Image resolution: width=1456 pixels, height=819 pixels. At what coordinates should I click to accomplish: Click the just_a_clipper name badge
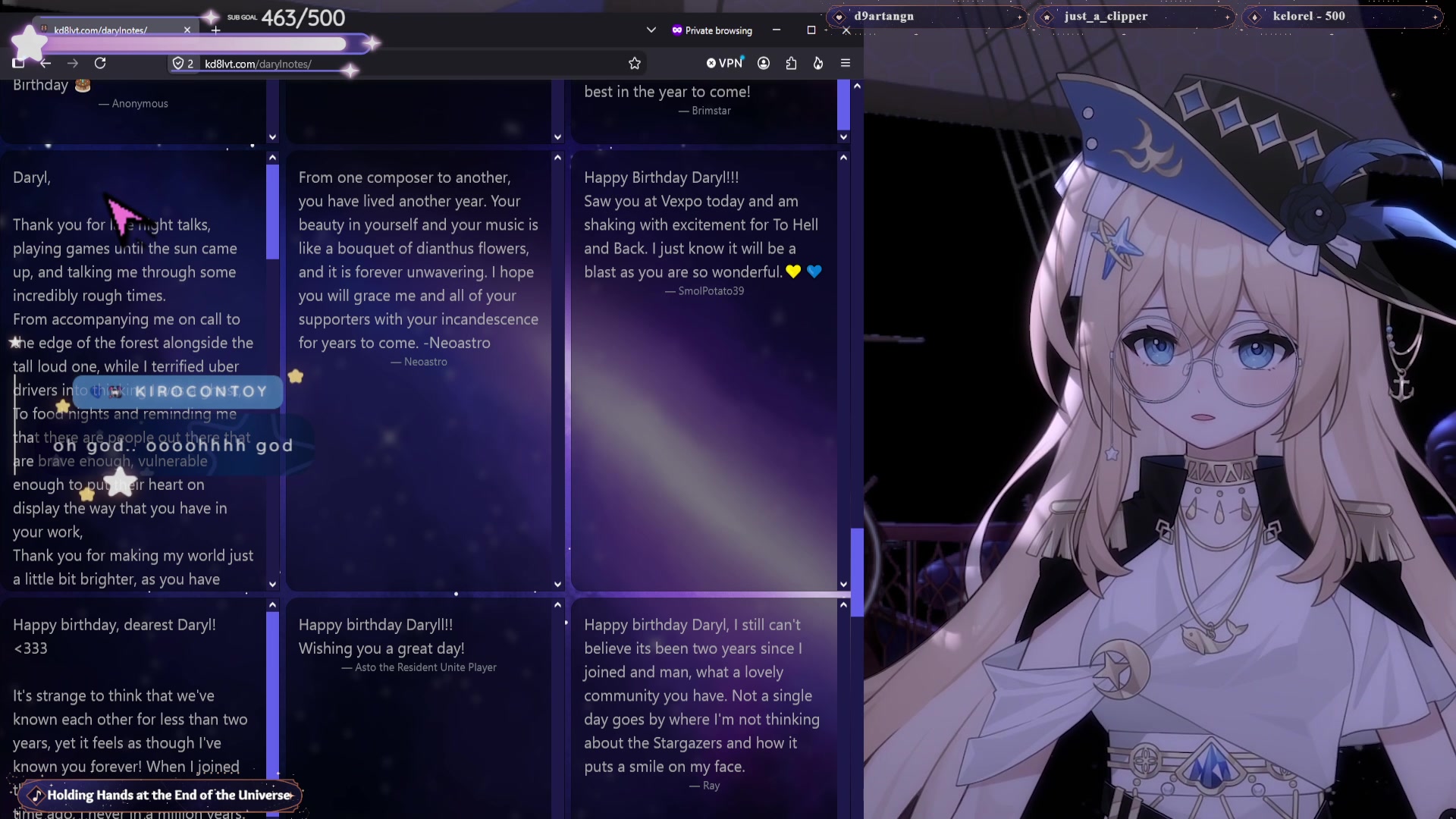tap(1135, 17)
